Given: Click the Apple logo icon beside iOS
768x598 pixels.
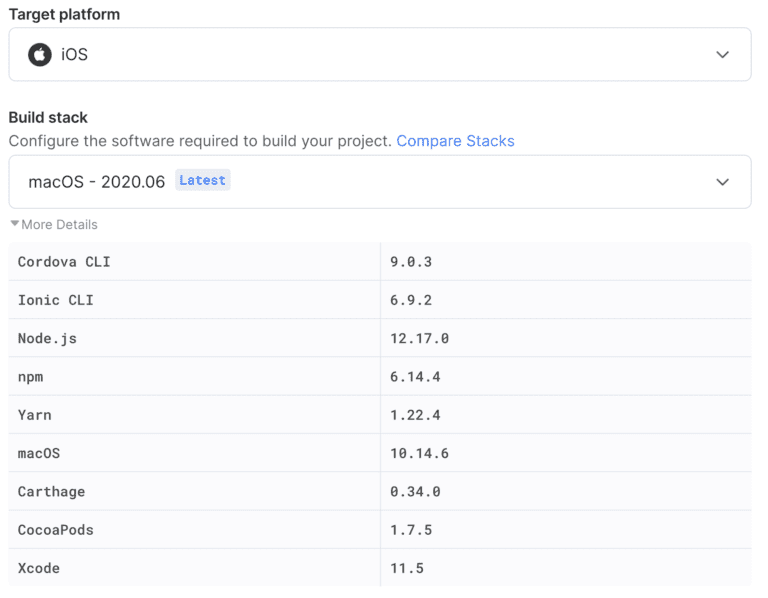Looking at the screenshot, I should tap(40, 54).
